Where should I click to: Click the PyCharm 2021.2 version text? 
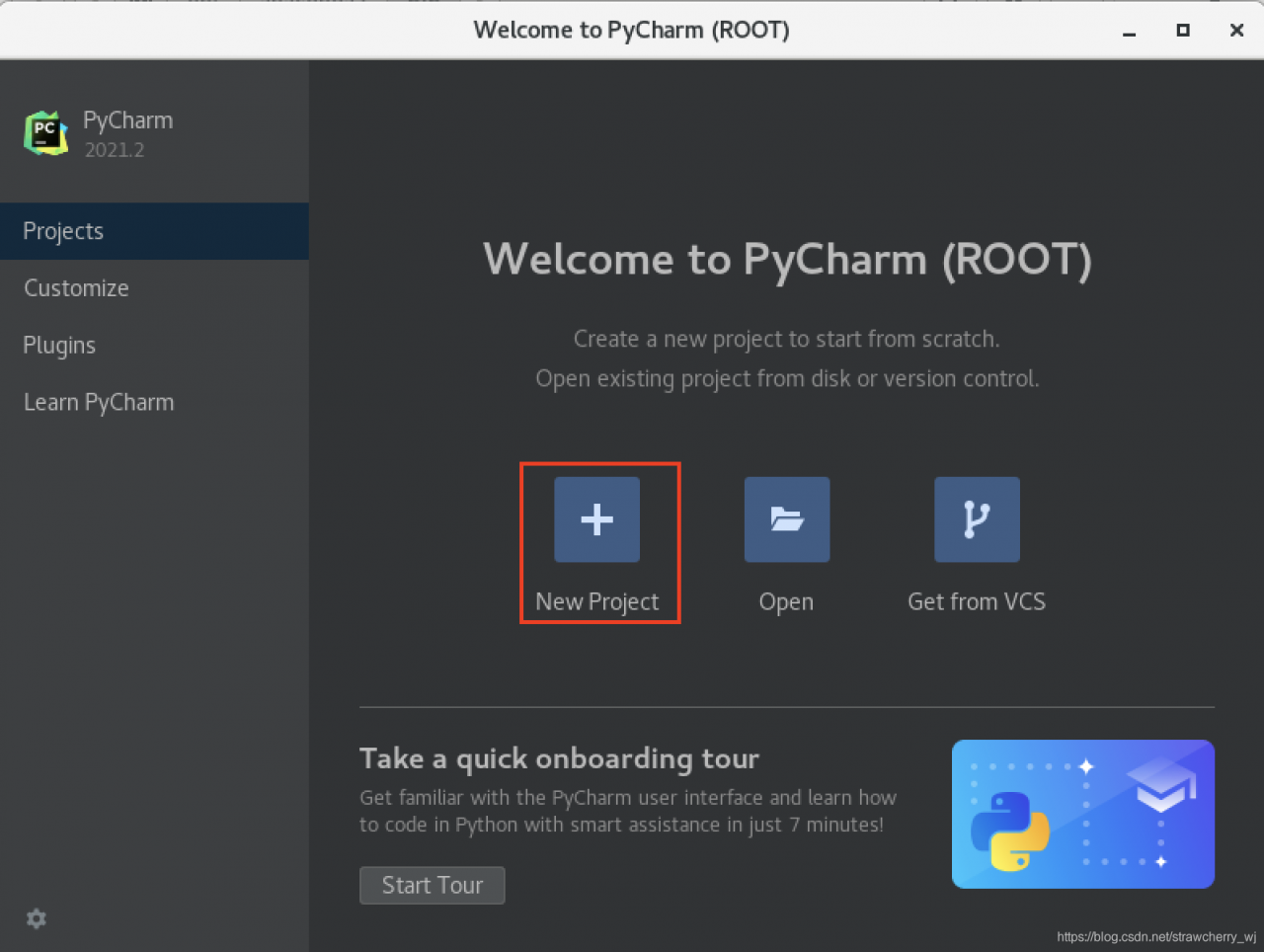[115, 150]
